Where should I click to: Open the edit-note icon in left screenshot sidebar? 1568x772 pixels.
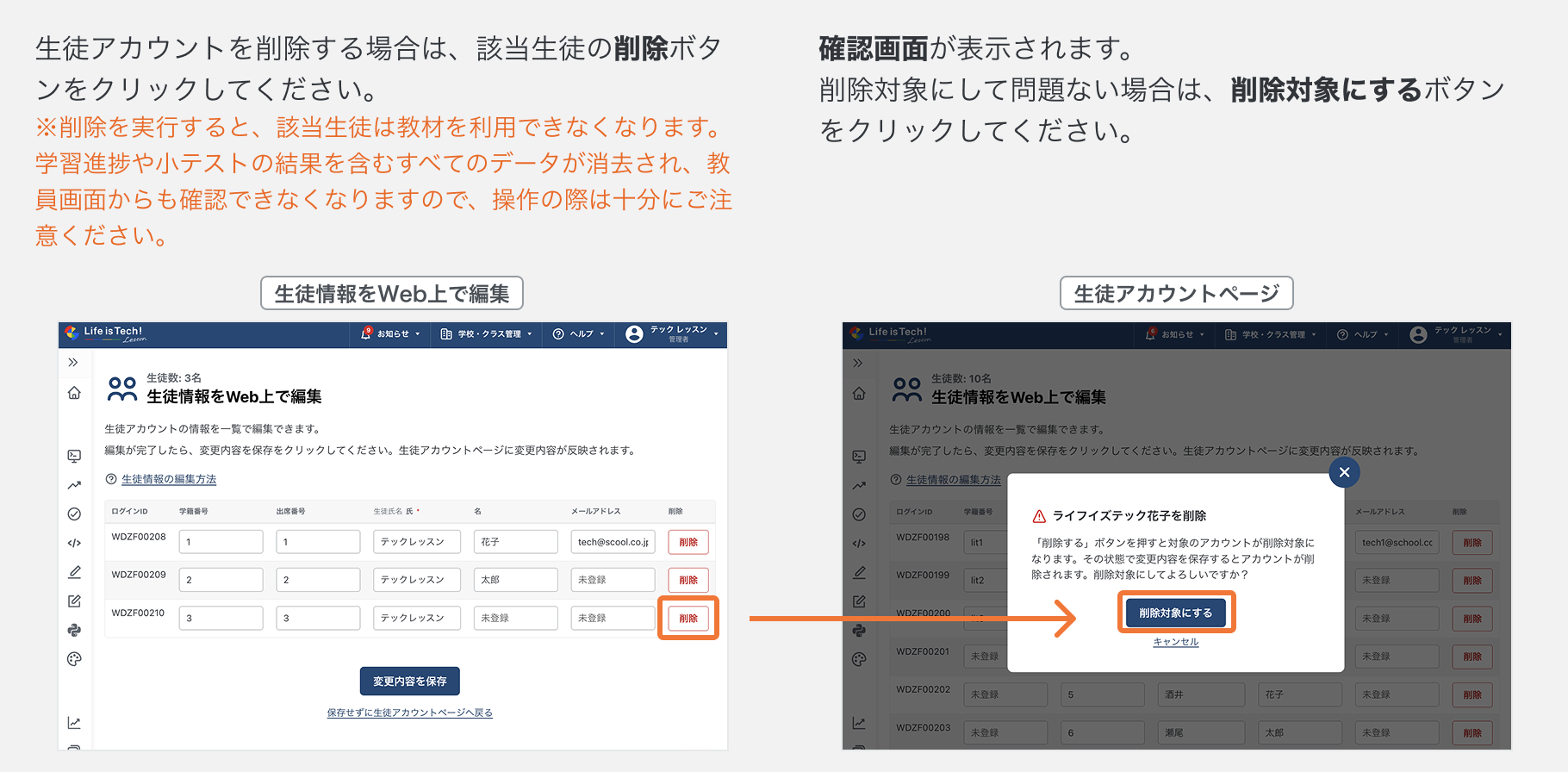74,601
